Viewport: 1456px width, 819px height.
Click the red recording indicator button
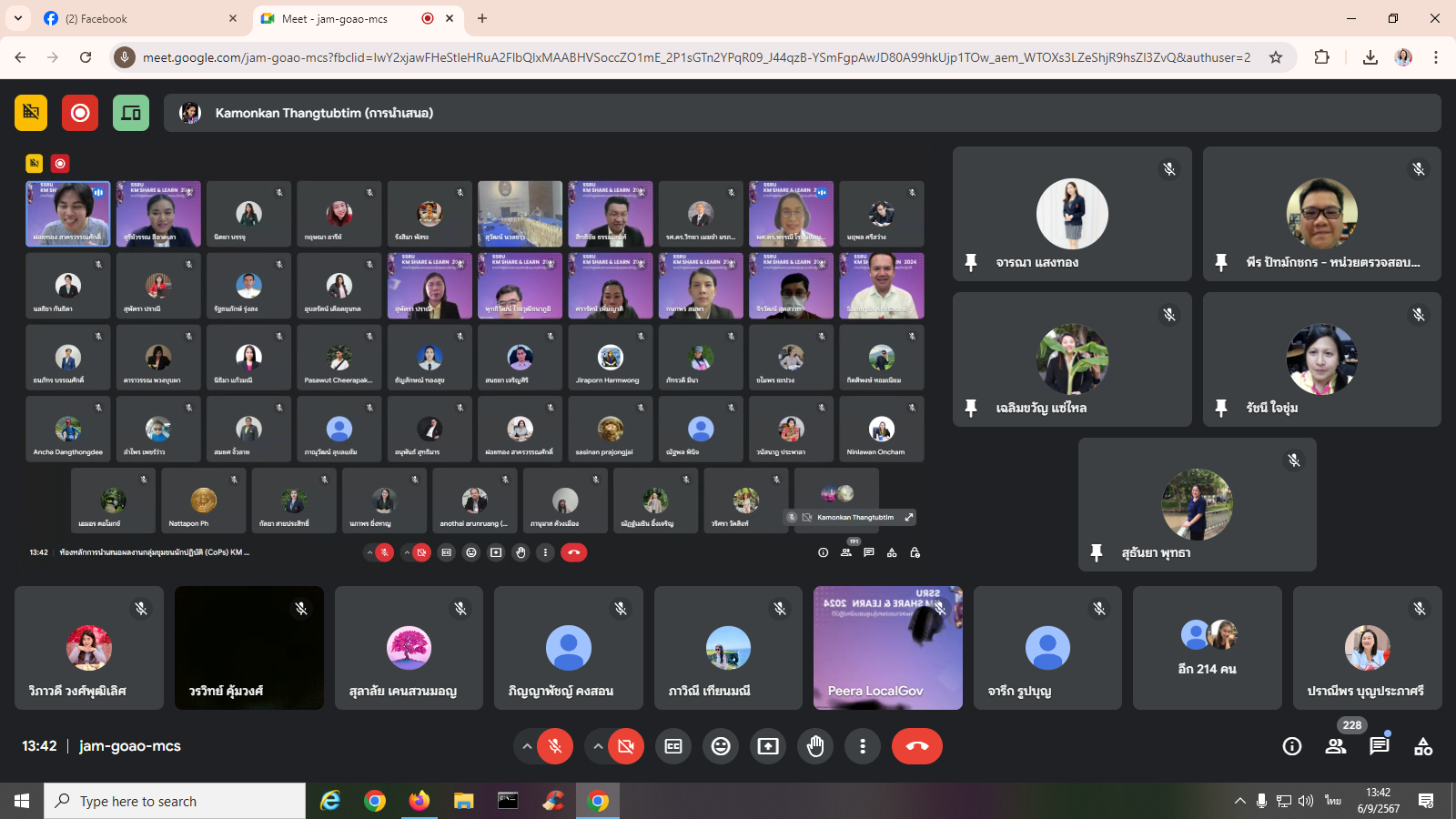(80, 113)
